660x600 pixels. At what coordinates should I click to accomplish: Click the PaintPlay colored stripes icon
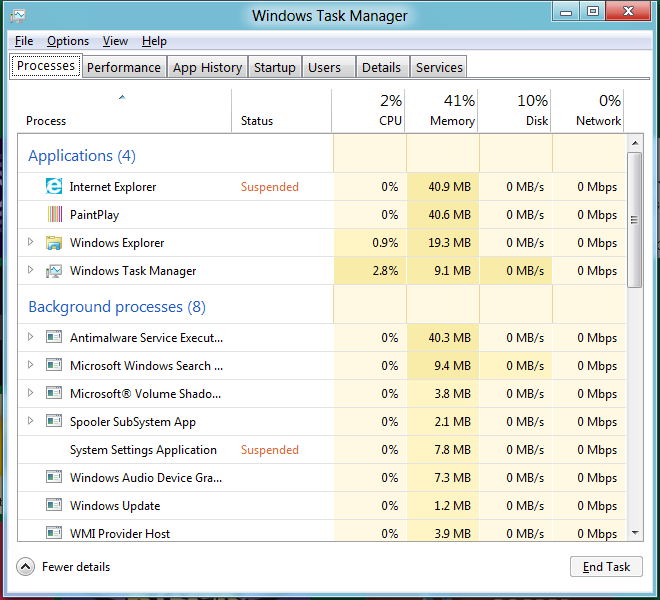coord(55,214)
